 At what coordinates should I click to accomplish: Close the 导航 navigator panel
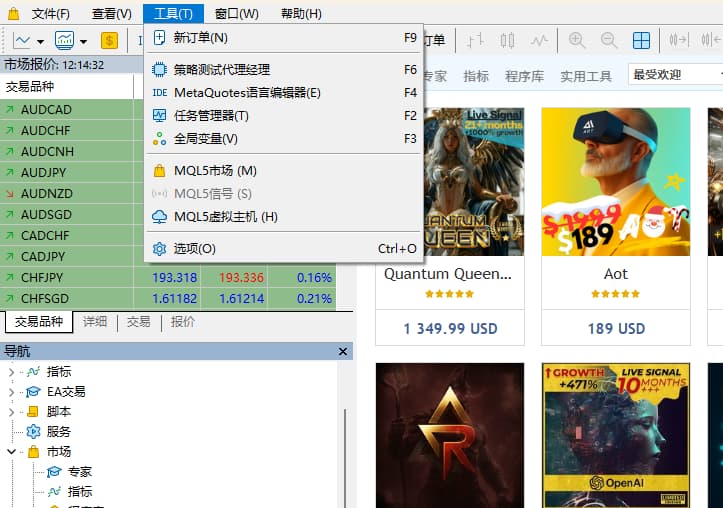point(343,351)
